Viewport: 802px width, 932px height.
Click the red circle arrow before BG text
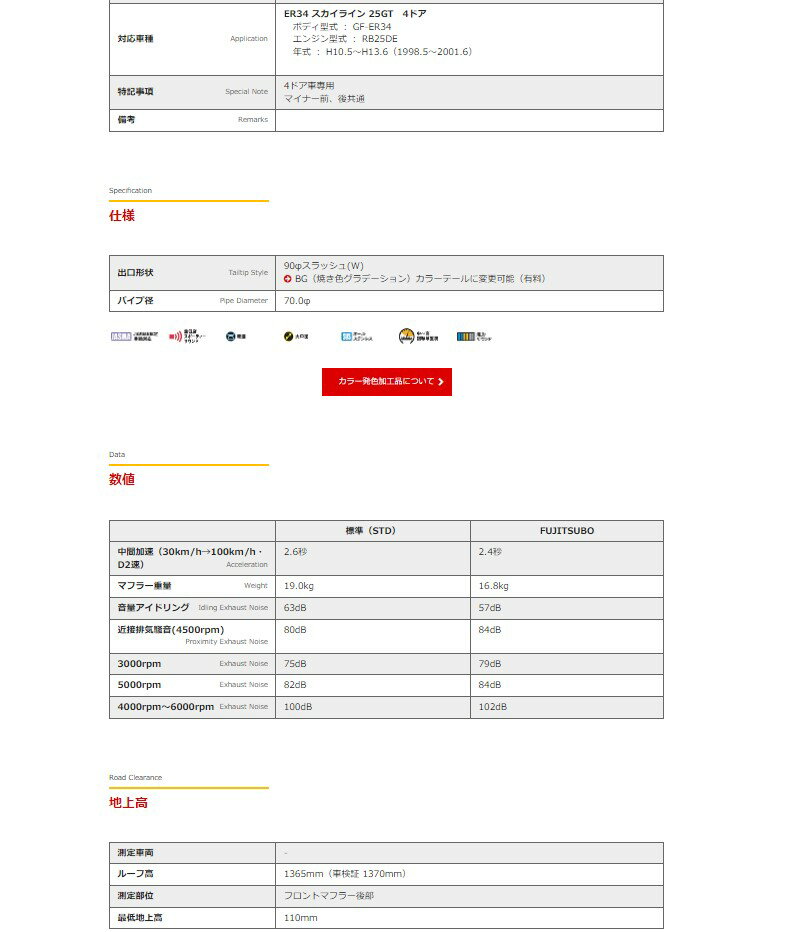pyautogui.click(x=288, y=279)
